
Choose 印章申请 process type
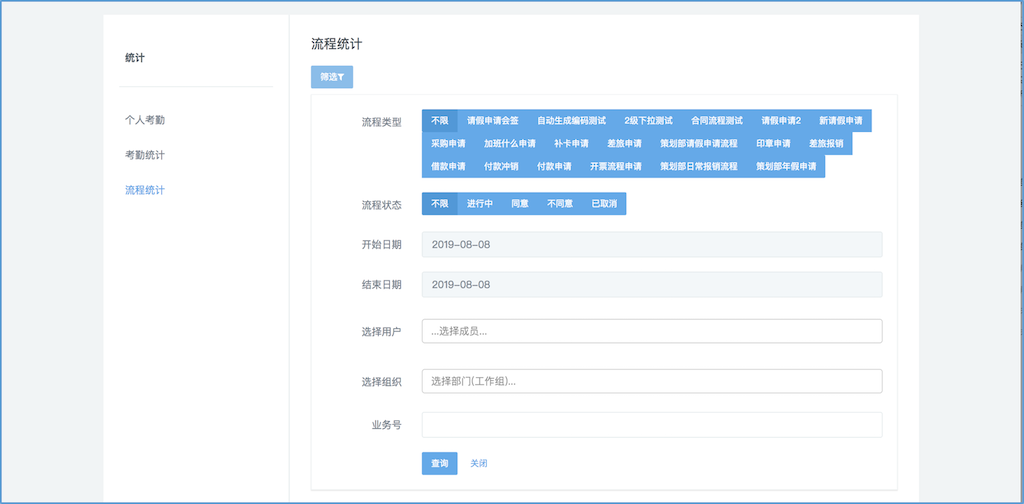(x=773, y=144)
